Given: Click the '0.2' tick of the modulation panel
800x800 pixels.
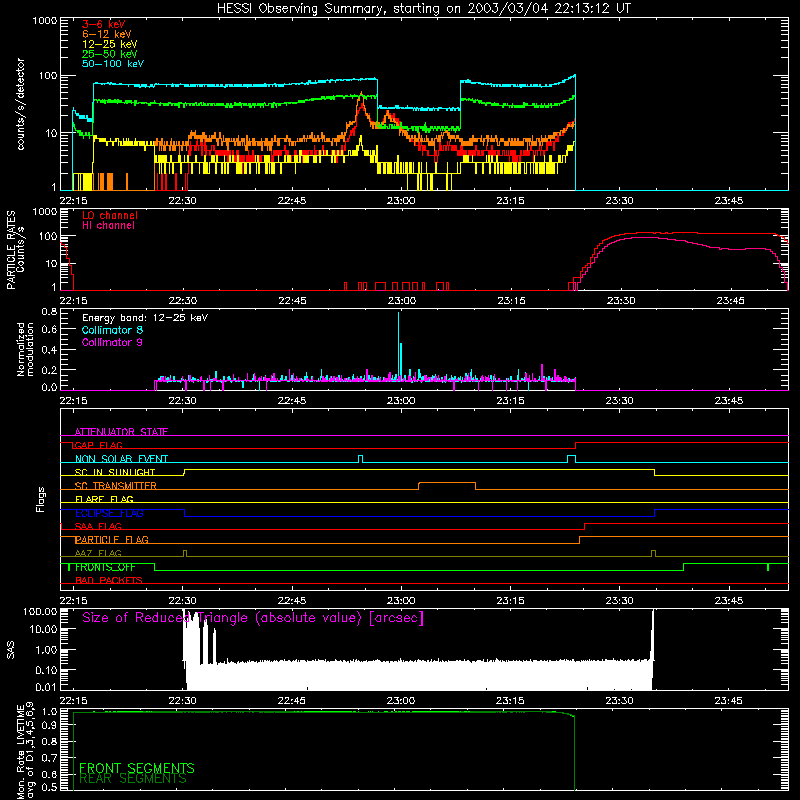Looking at the screenshot, I should (x=49, y=370).
